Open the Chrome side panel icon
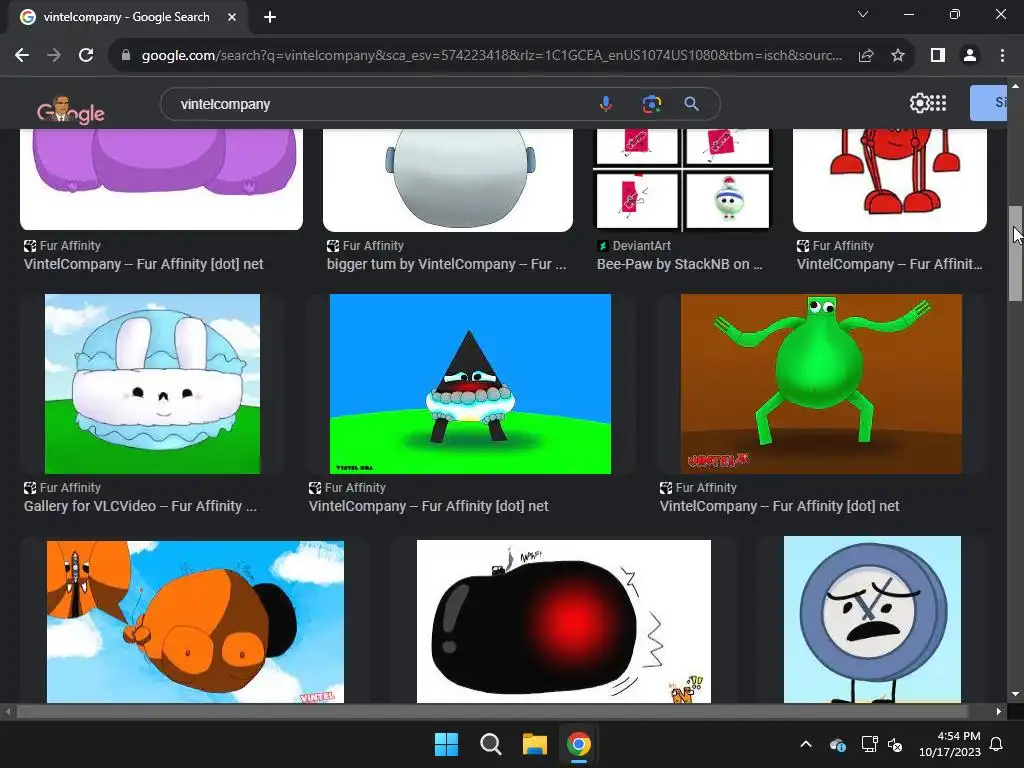This screenshot has width=1024, height=768. [x=938, y=56]
